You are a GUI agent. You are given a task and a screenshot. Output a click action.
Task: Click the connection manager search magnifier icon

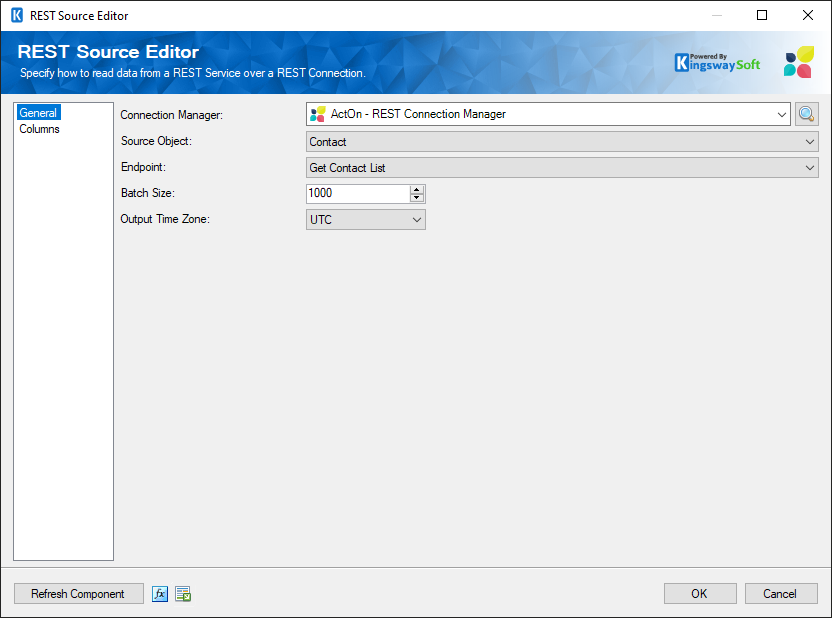point(806,114)
